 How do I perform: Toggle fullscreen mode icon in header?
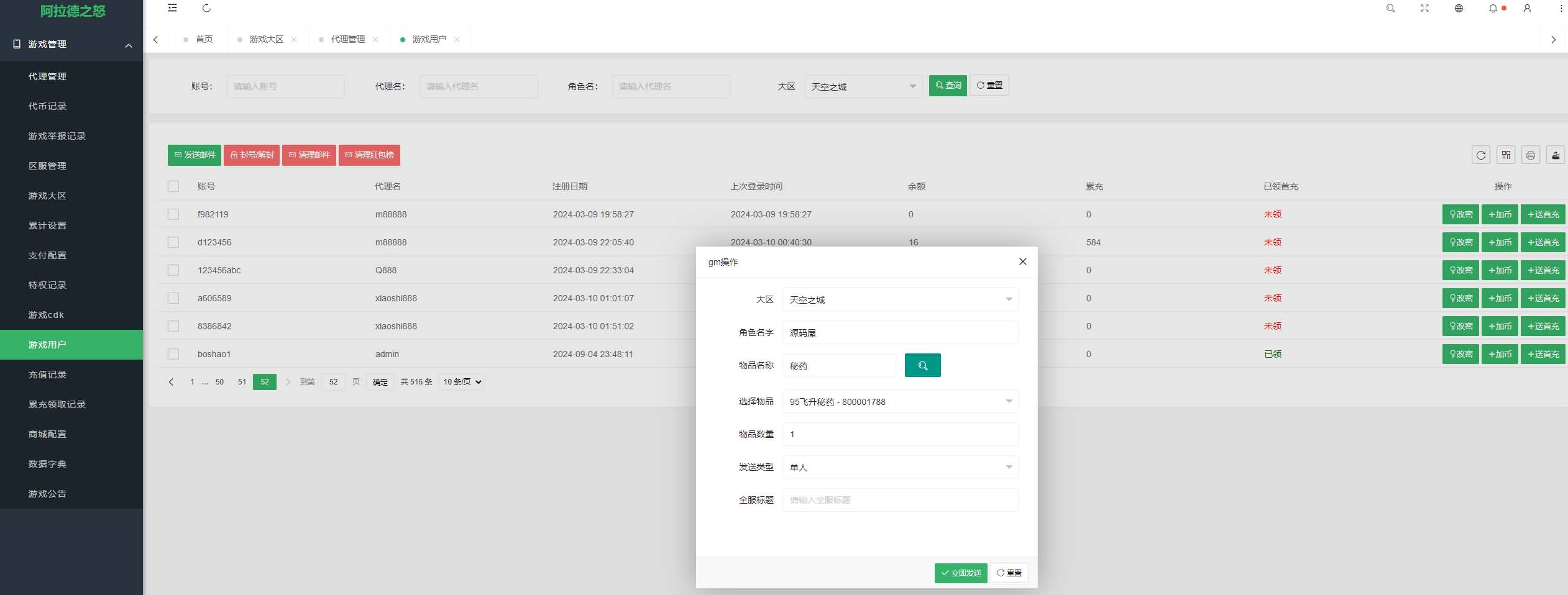[1424, 8]
